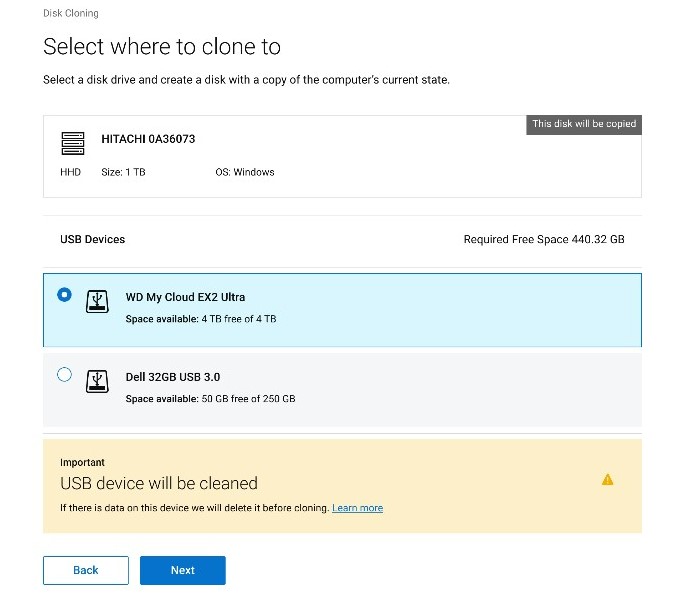Proceed with the Next button
Viewport: 674px width, 597px height.
183,570
